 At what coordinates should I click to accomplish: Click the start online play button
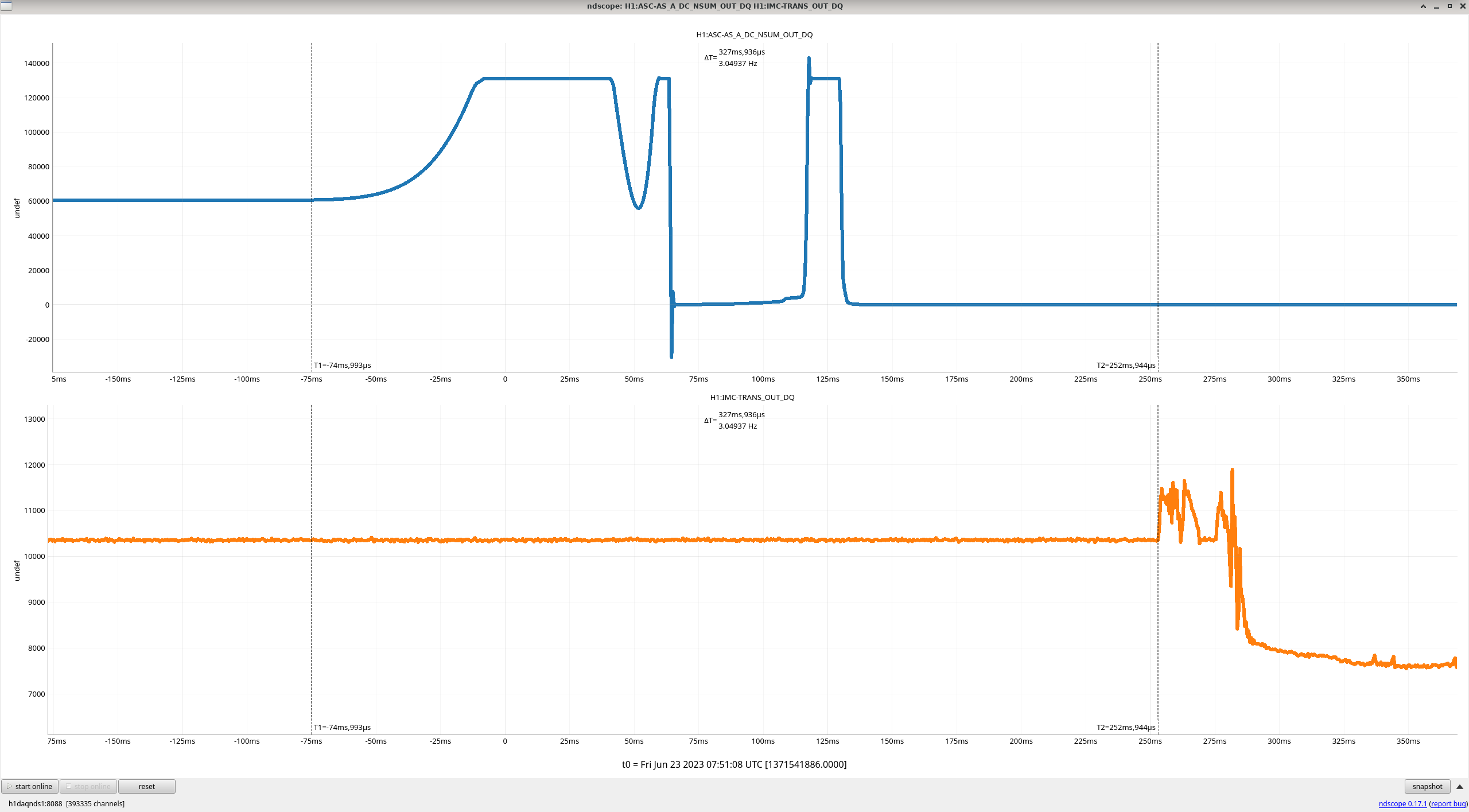pos(30,786)
